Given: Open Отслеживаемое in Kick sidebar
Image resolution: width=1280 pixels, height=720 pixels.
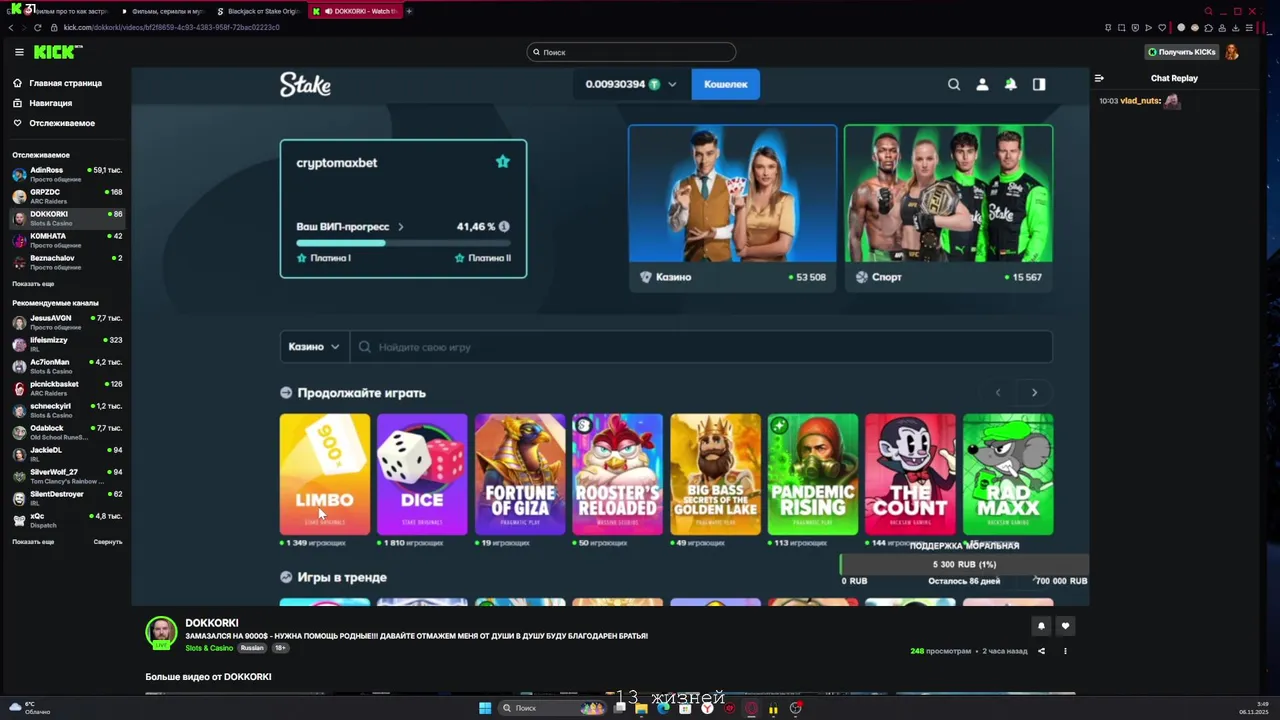Looking at the screenshot, I should pyautogui.click(x=54, y=123).
